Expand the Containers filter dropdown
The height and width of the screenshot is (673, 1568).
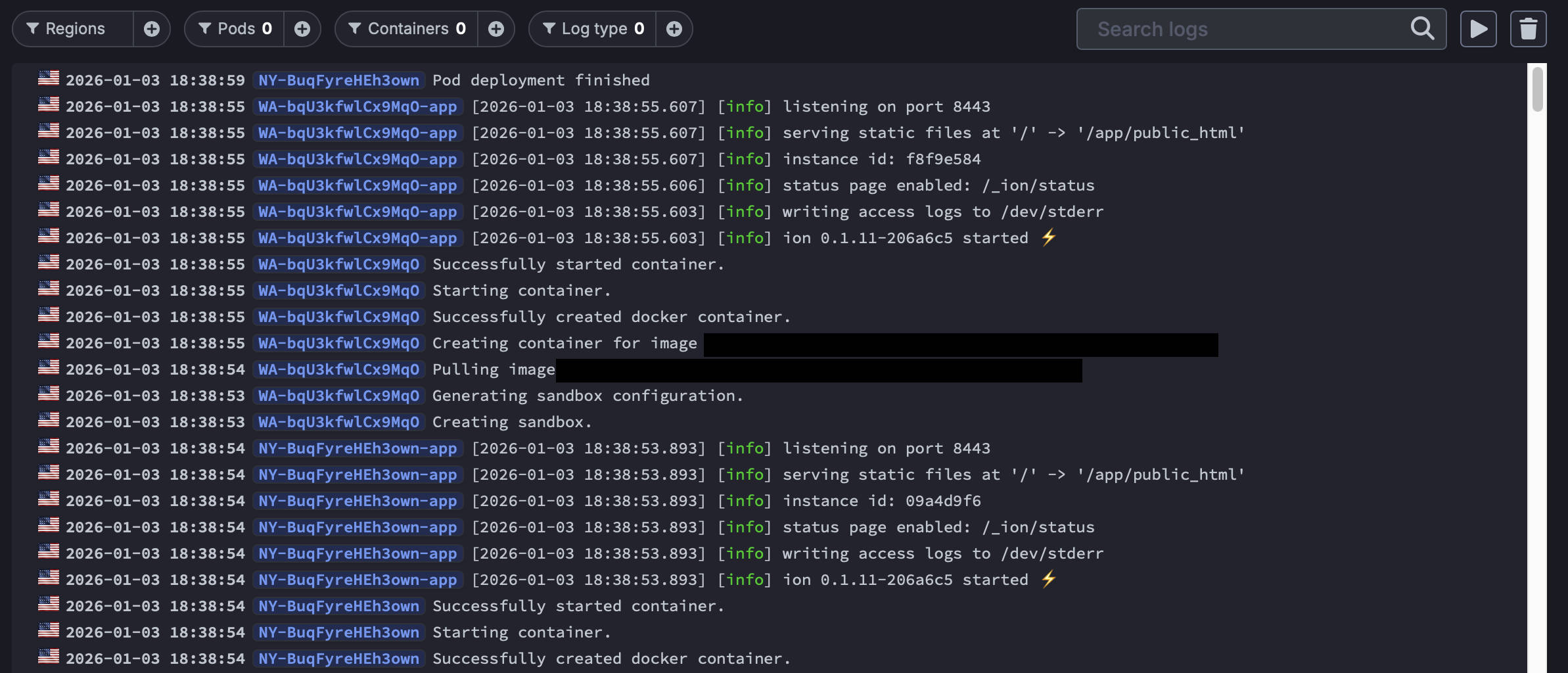click(407, 29)
